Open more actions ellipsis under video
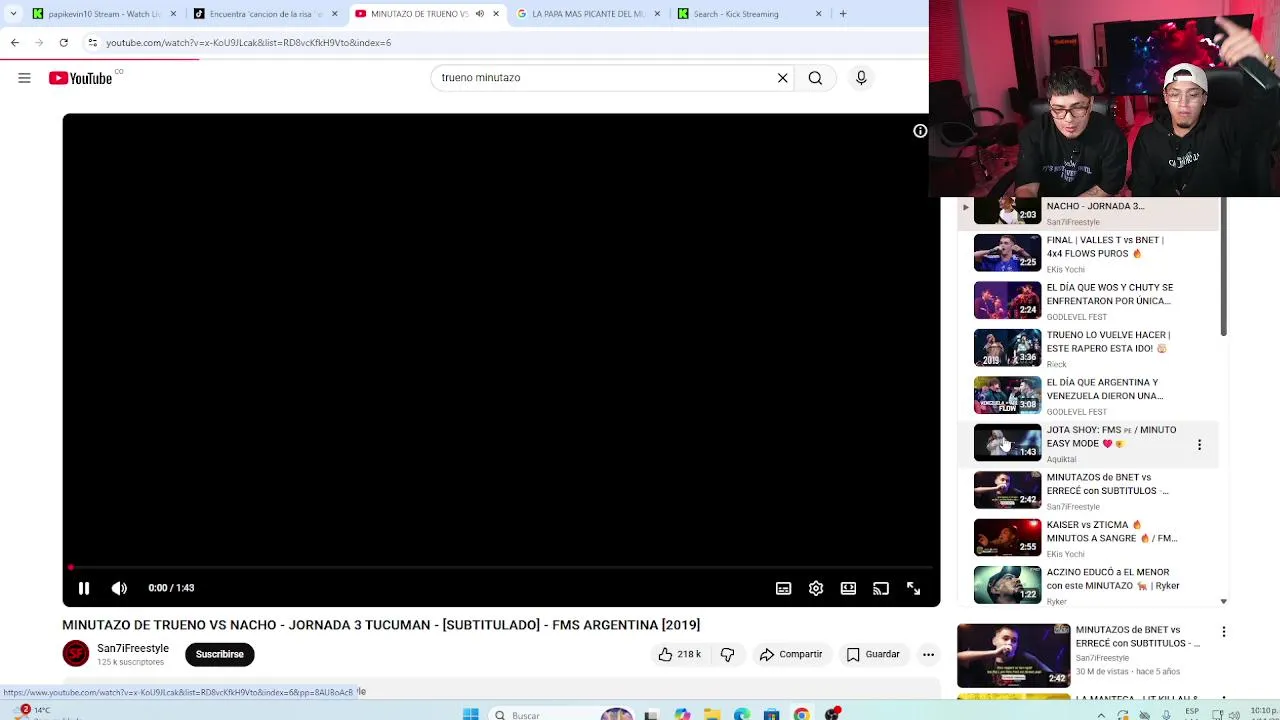The image size is (1280, 720). (928, 654)
